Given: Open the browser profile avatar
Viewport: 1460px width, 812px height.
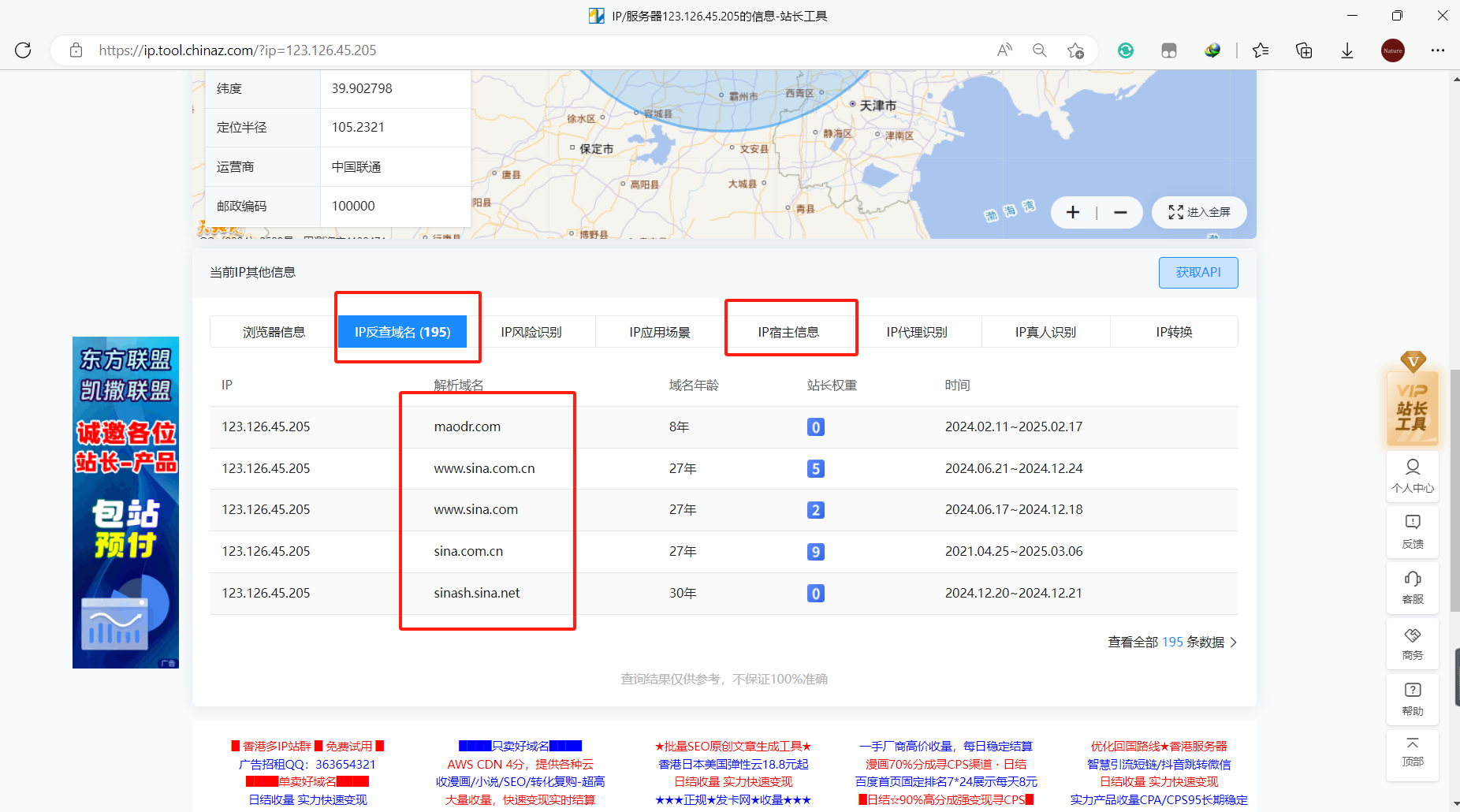Looking at the screenshot, I should pos(1393,50).
